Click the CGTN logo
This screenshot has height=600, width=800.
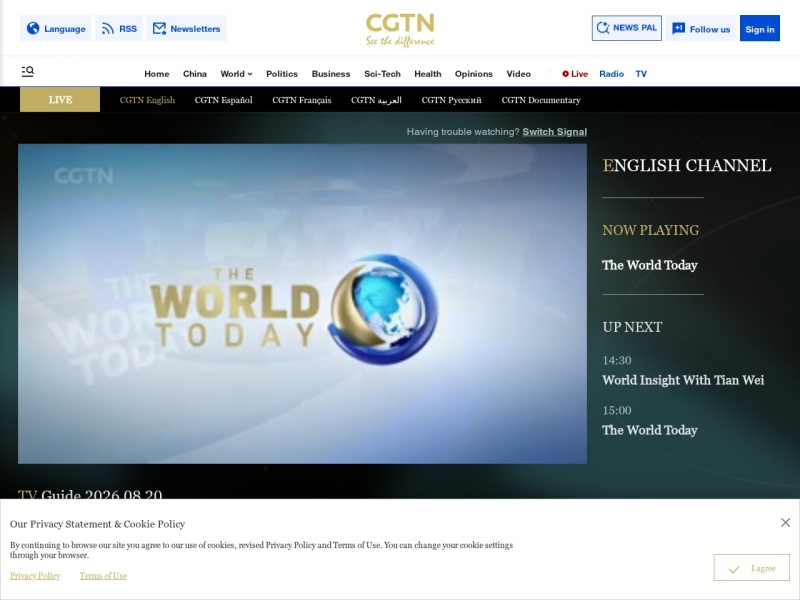click(400, 30)
